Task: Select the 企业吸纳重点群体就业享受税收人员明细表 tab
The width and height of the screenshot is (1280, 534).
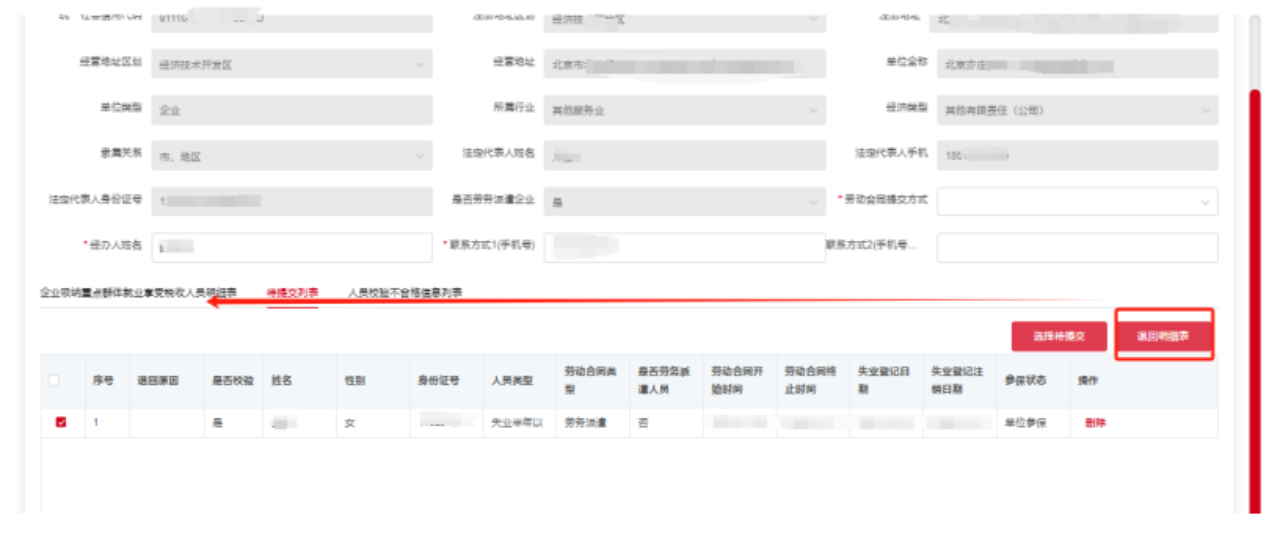Action: [x=138, y=293]
